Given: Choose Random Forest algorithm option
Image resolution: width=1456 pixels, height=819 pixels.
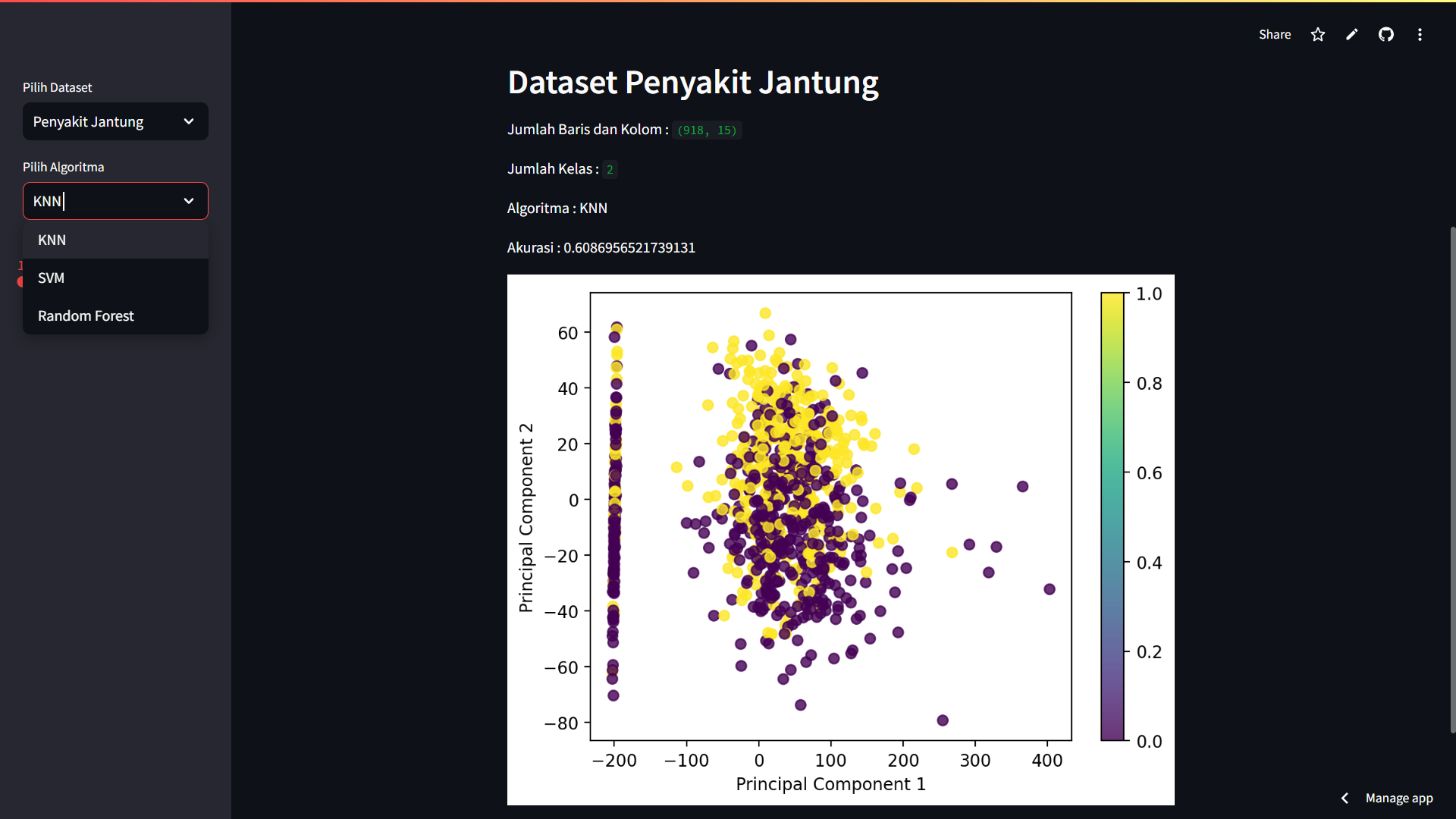Looking at the screenshot, I should point(115,315).
